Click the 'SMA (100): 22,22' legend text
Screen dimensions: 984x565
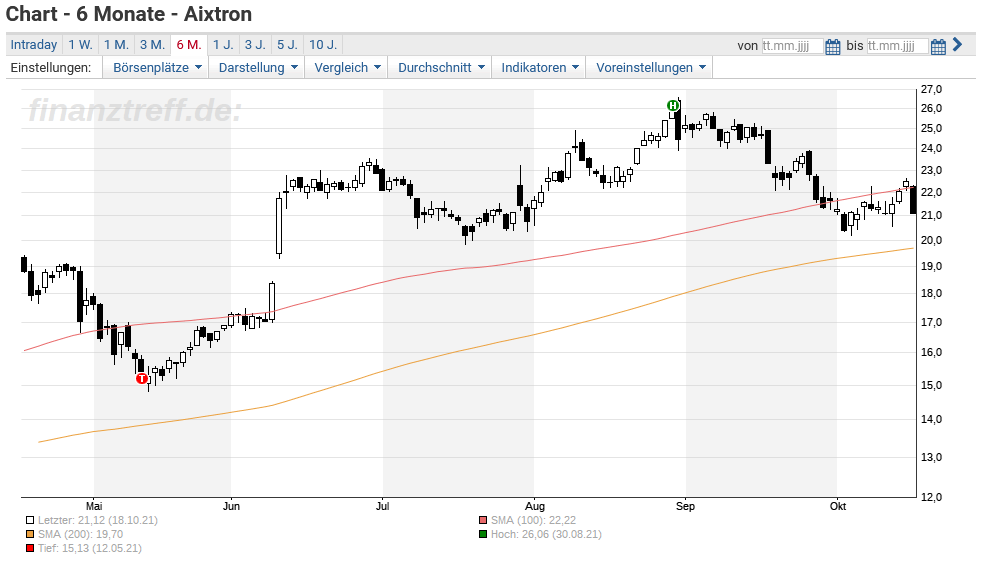[533, 520]
